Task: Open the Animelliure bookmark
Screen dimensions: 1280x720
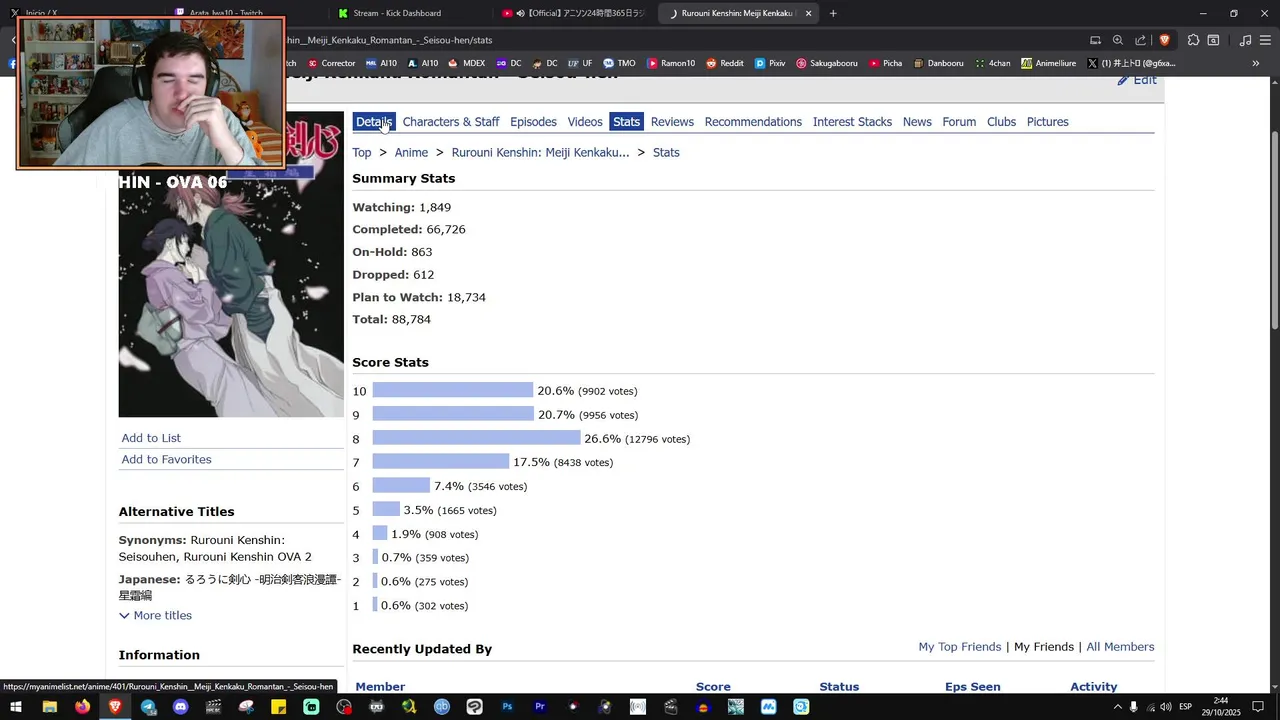Action: [1049, 63]
